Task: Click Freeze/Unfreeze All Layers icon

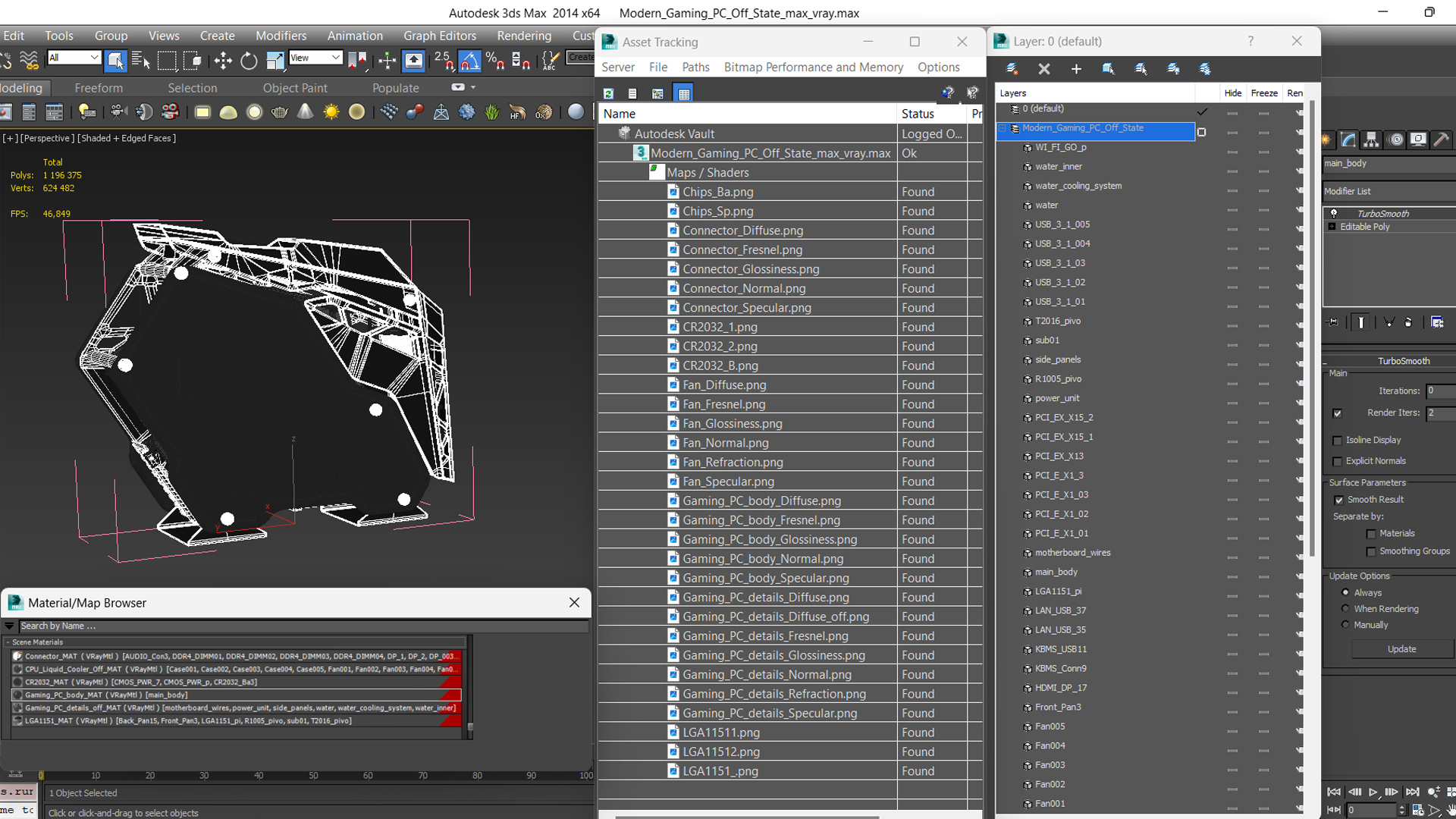Action: (1205, 69)
